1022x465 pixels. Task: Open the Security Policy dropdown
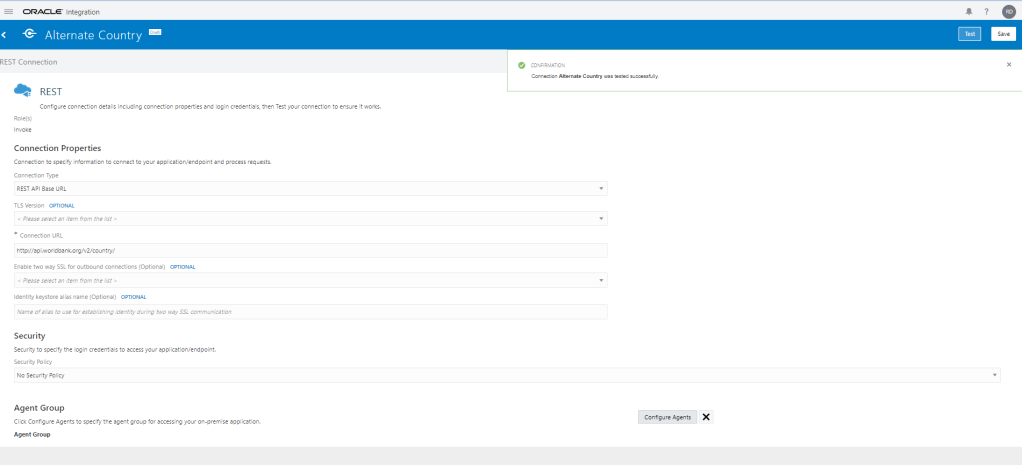pos(507,375)
